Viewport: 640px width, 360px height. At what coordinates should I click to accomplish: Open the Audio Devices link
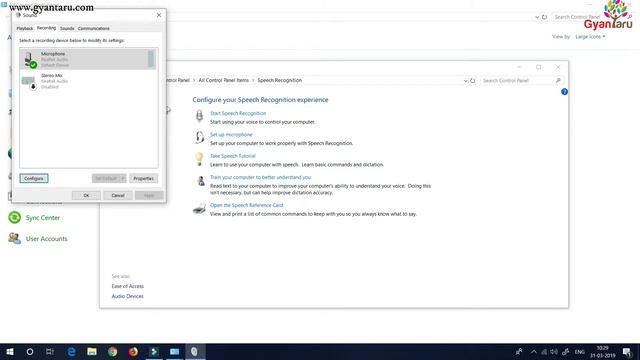pyautogui.click(x=127, y=296)
